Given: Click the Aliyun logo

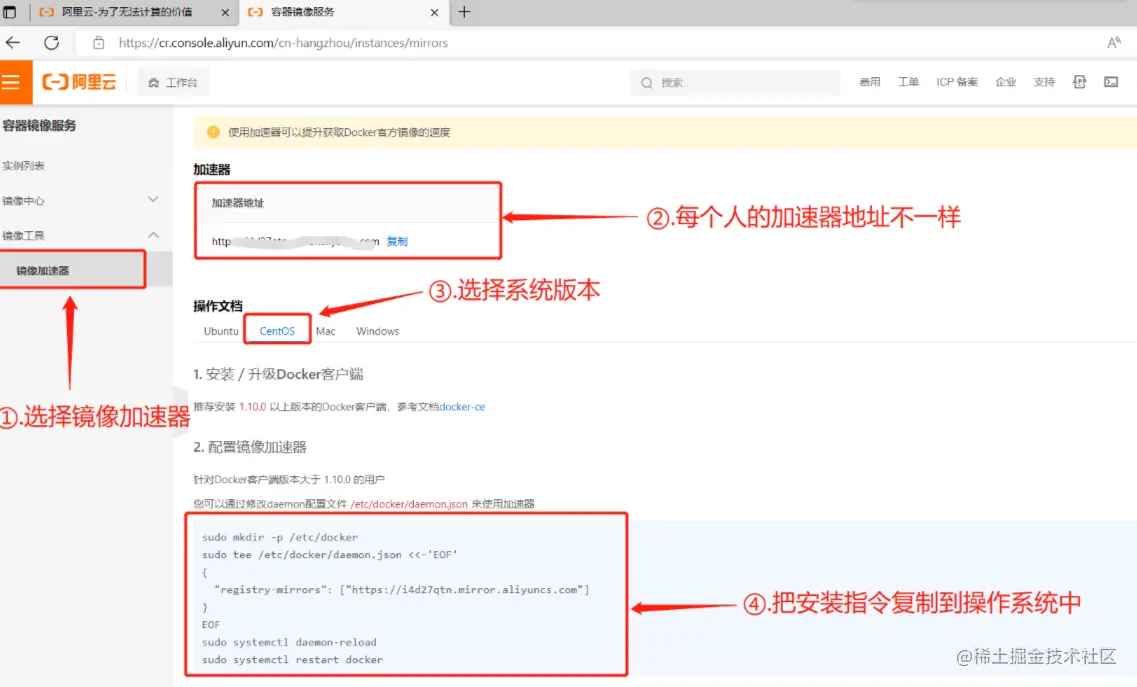Looking at the screenshot, I should (79, 82).
